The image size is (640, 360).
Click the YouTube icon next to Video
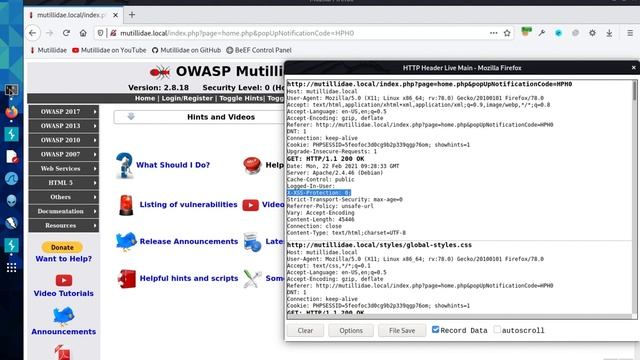[250, 205]
